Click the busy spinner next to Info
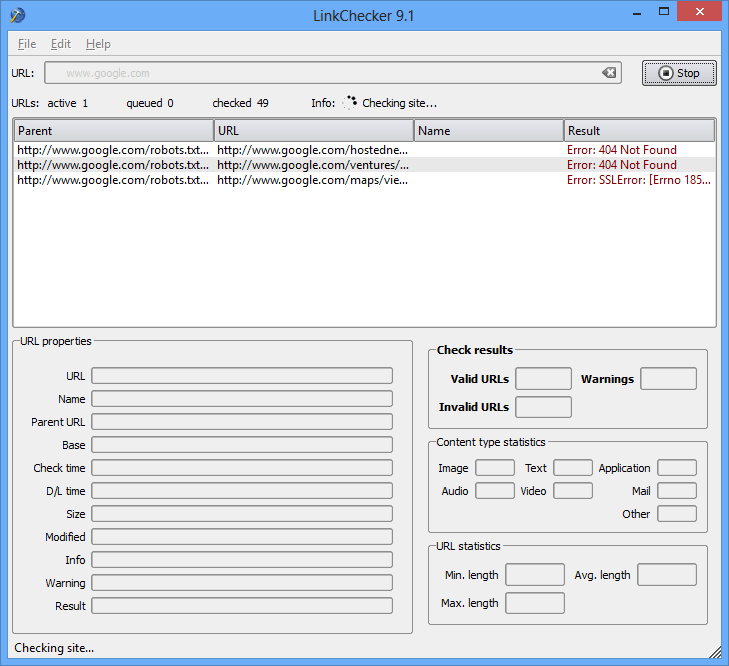Image resolution: width=729 pixels, height=666 pixels. [350, 103]
